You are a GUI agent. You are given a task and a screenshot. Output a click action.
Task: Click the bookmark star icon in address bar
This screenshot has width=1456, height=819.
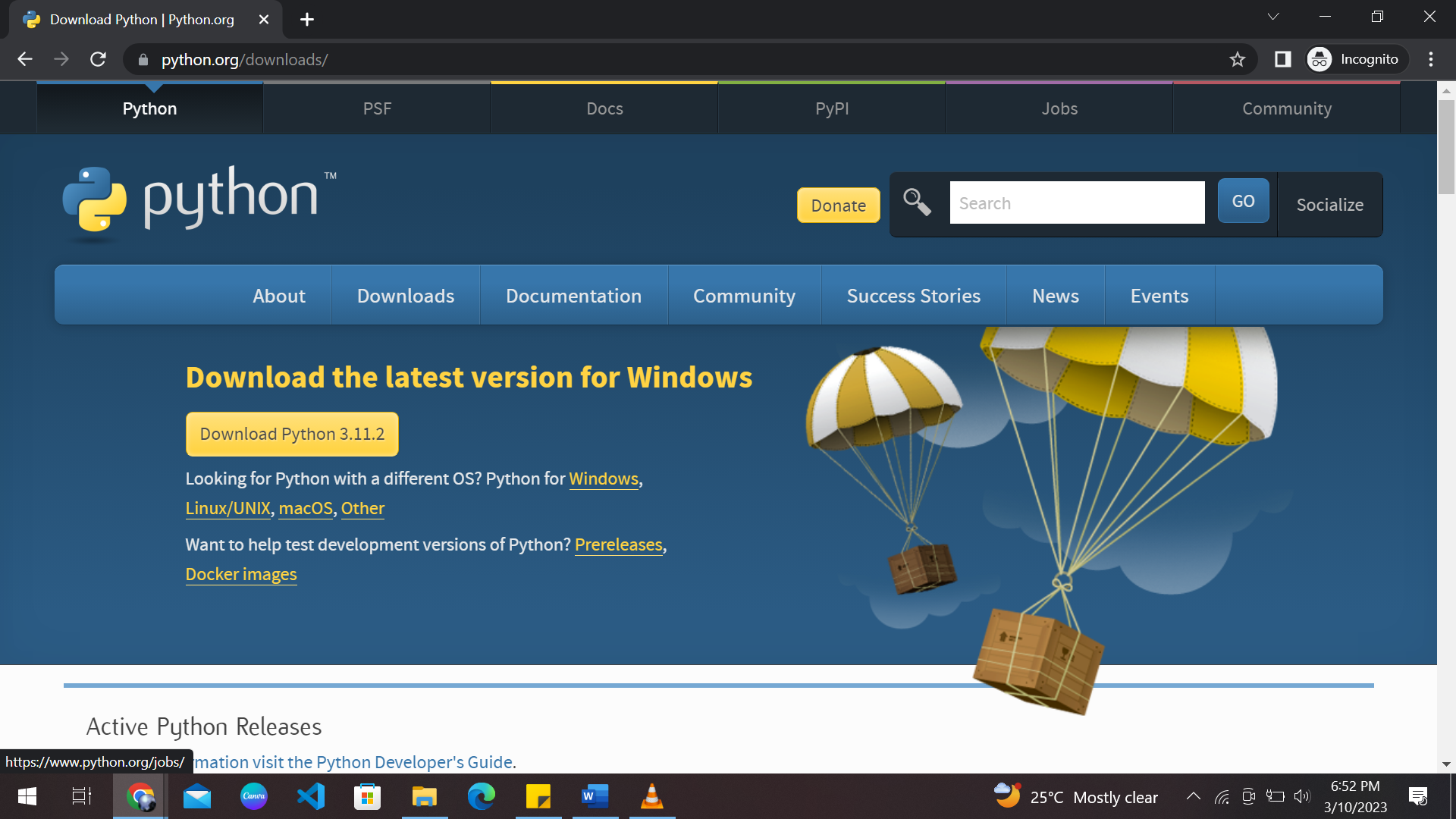pyautogui.click(x=1238, y=59)
